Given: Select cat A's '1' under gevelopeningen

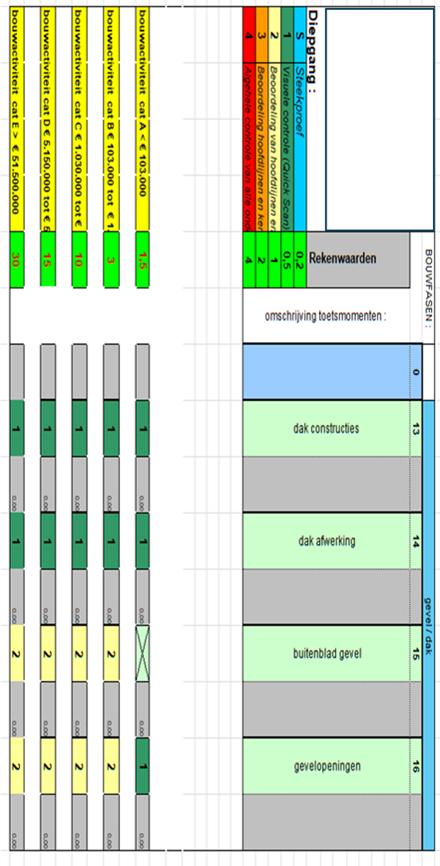Looking at the screenshot, I should tap(142, 766).
